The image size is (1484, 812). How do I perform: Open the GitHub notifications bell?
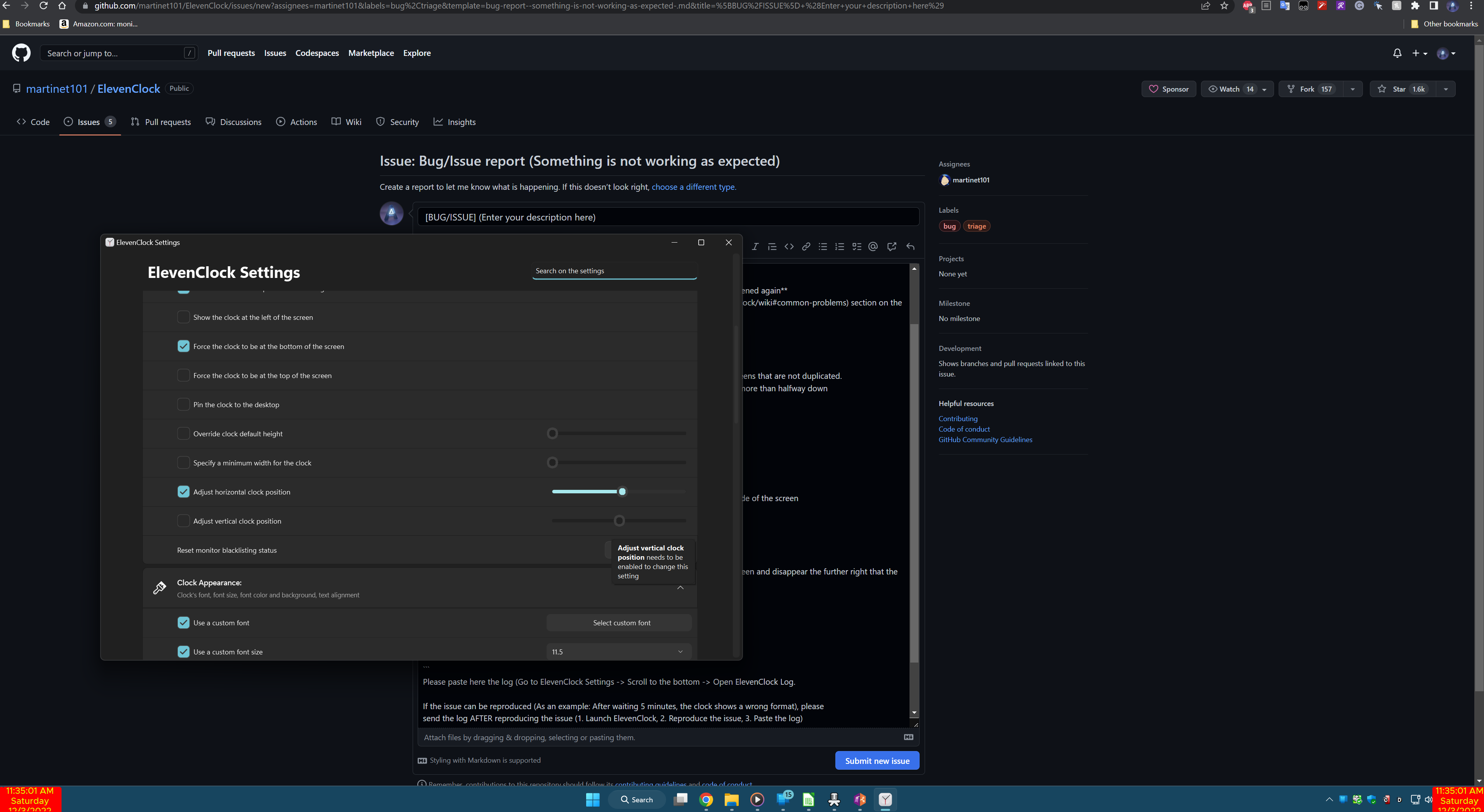pos(1397,53)
